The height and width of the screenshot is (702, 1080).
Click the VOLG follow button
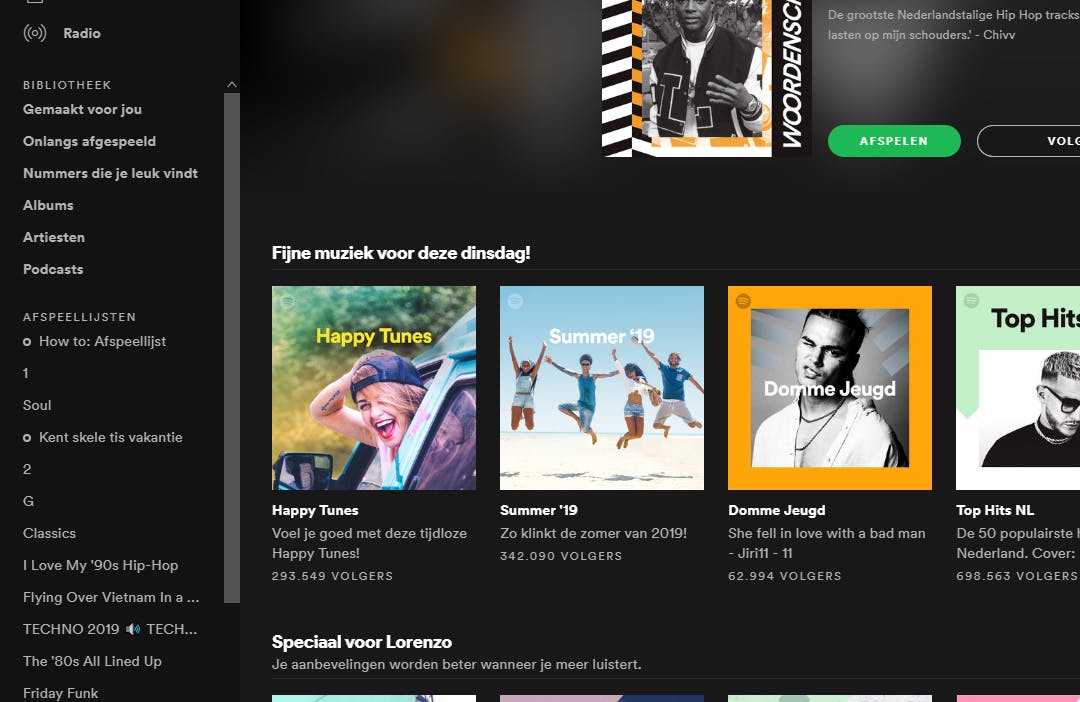pos(1028,141)
